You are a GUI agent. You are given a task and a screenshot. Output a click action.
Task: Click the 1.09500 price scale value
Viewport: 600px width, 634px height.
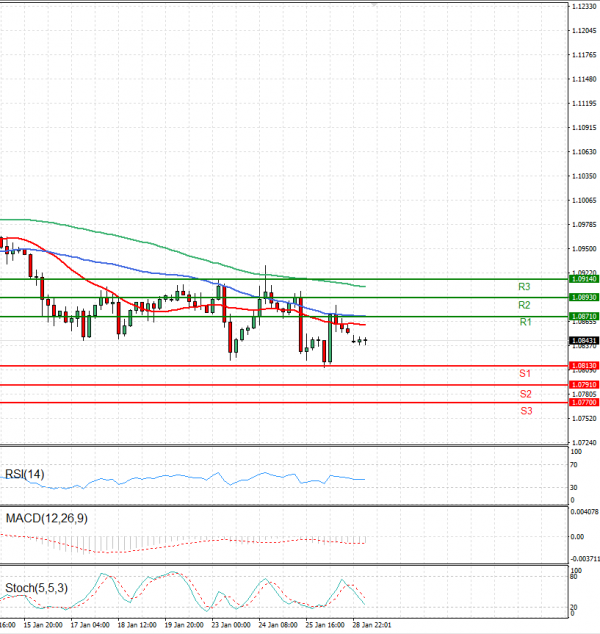584,249
